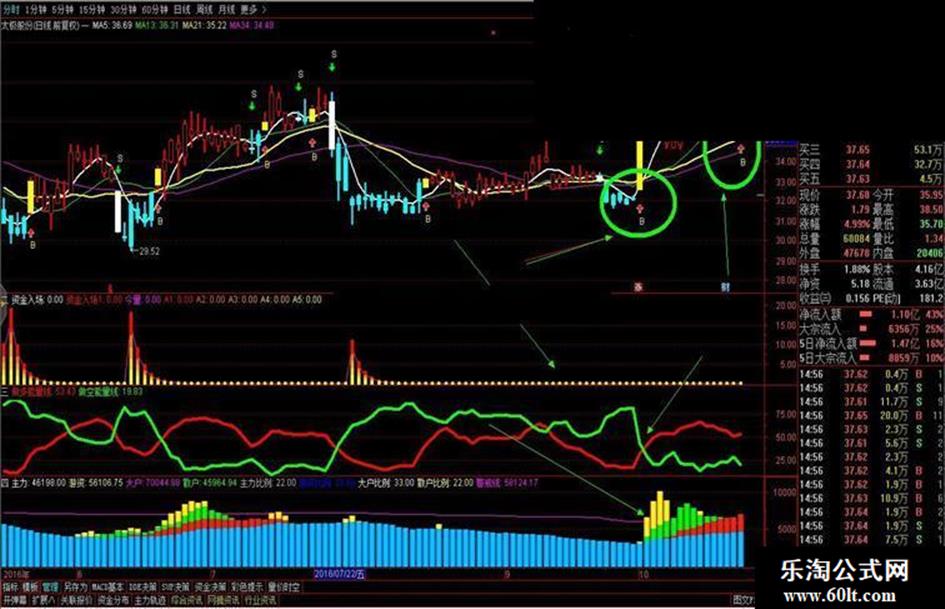Click the 涨幅 4.99% value
945x609 pixels.
(856, 224)
